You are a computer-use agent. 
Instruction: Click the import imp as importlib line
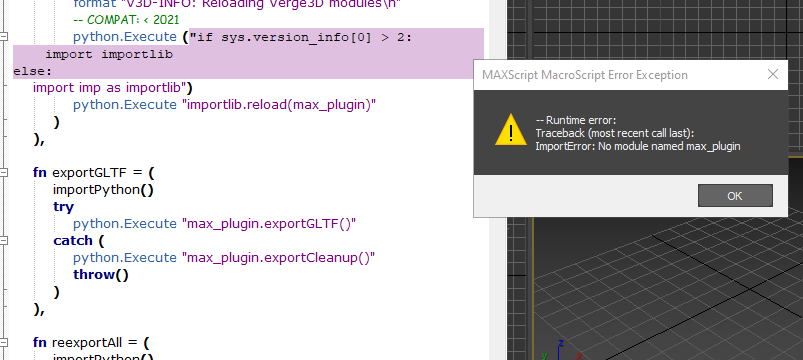point(113,88)
